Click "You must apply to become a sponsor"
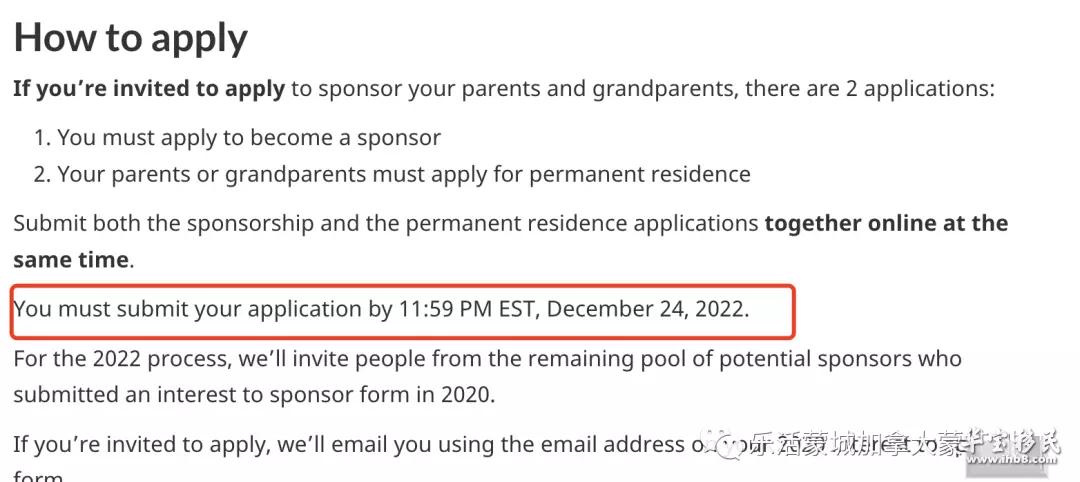 pyautogui.click(x=249, y=138)
